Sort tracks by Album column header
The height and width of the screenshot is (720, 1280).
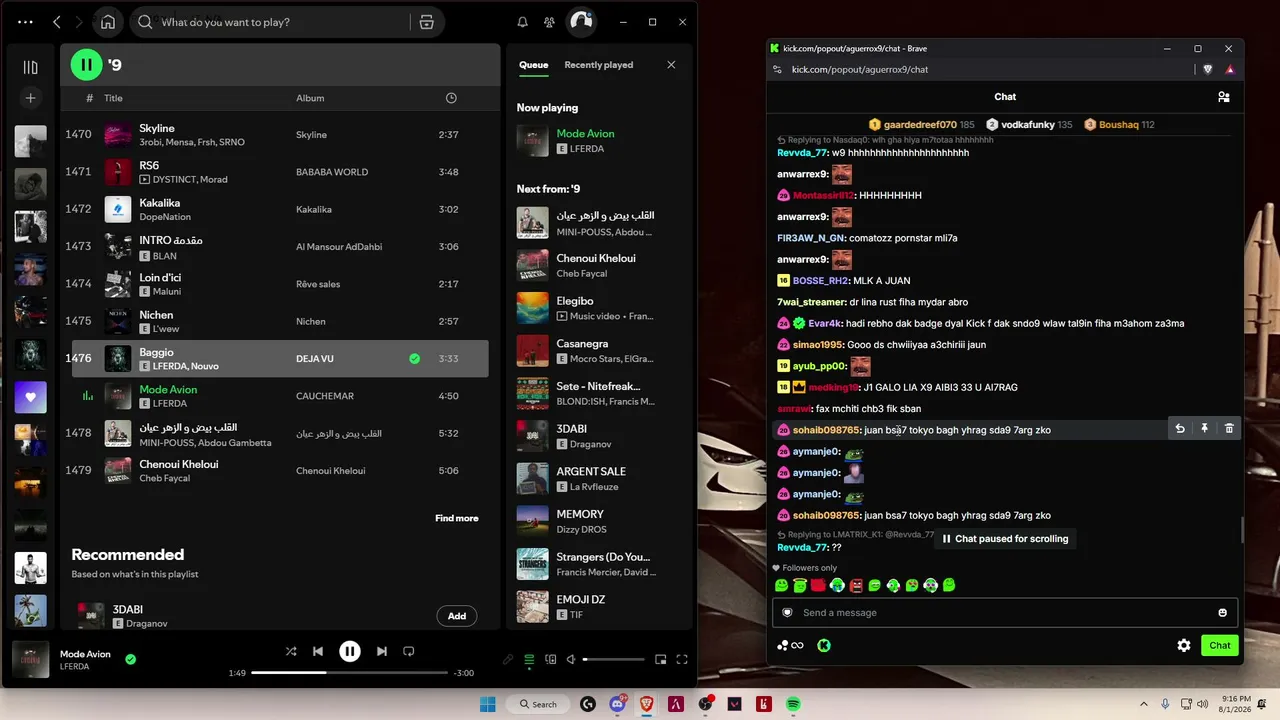[x=310, y=98]
